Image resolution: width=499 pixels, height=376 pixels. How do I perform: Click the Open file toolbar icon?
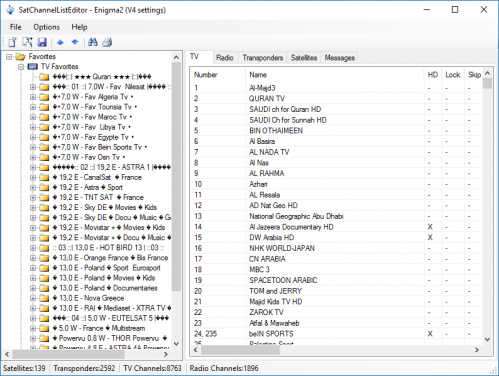pos(27,42)
